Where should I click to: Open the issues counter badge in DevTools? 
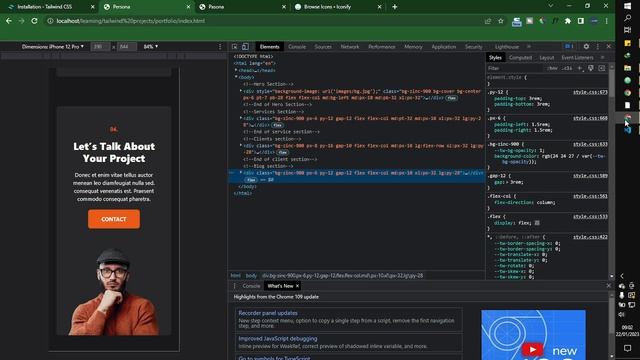click(x=569, y=47)
